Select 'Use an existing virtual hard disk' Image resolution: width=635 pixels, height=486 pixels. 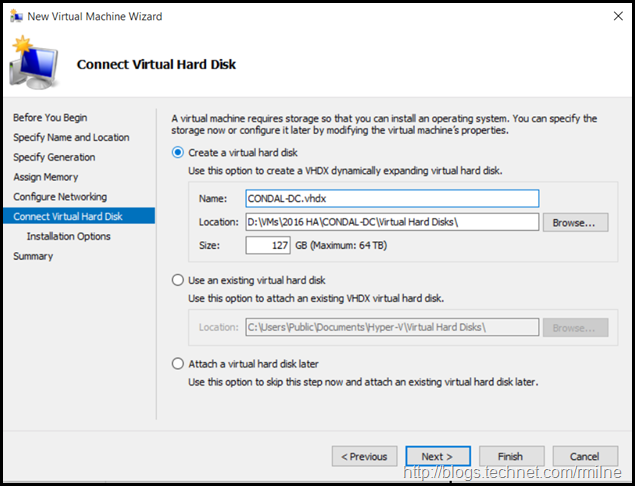pos(179,280)
